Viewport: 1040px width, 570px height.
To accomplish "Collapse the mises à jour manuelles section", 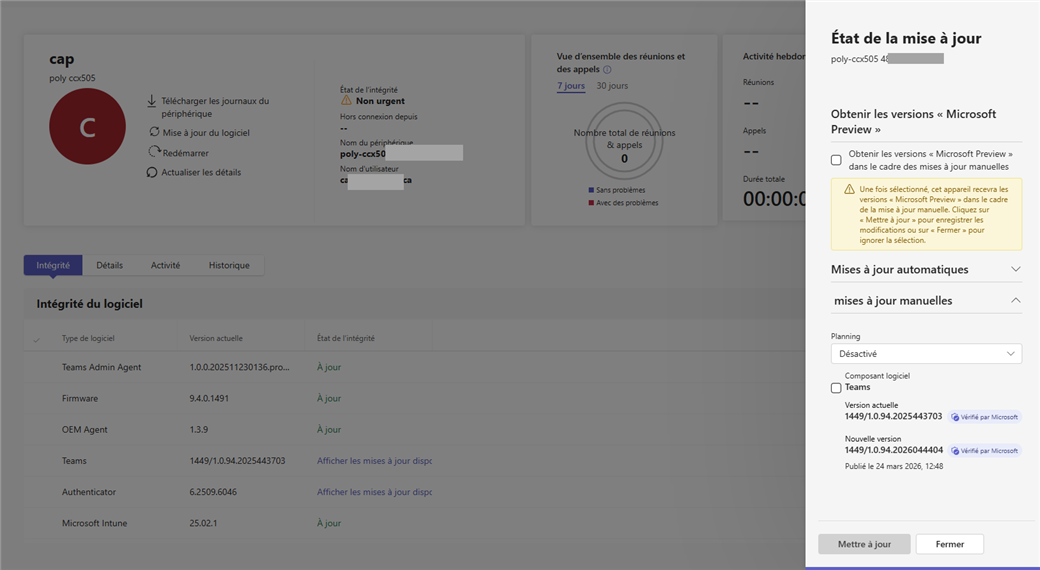I will click(x=1015, y=300).
